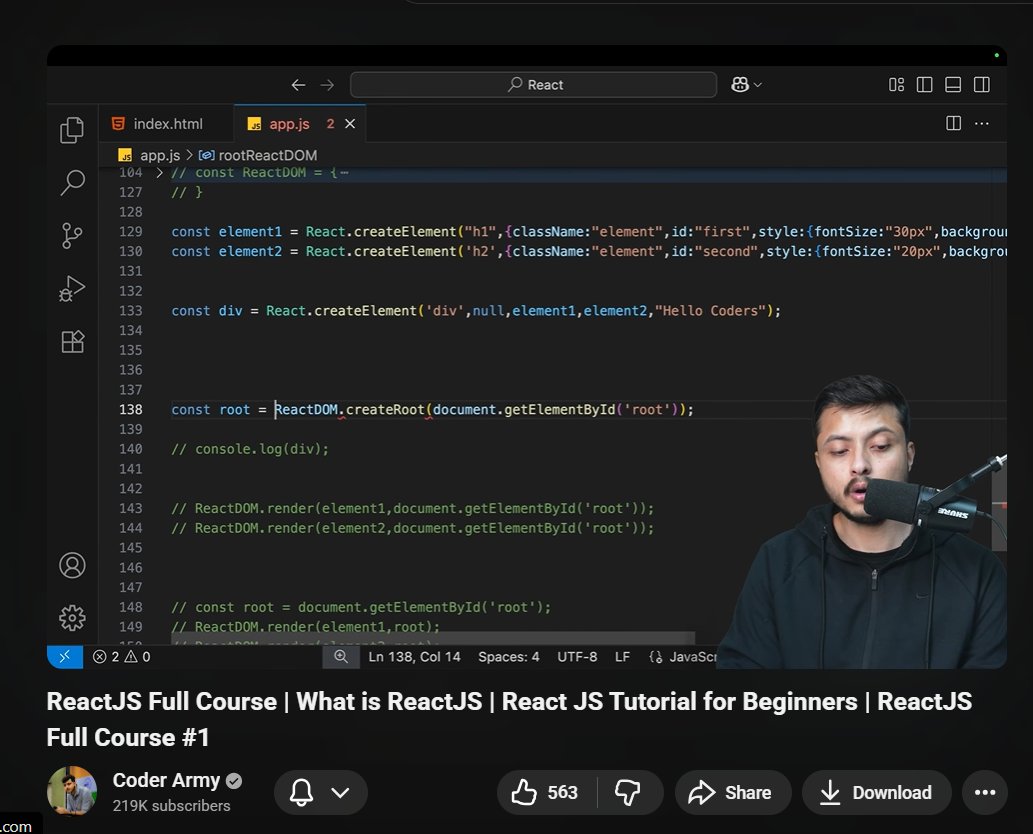The width and height of the screenshot is (1033, 834).
Task: Click line number 133 in the gutter
Action: pos(130,310)
